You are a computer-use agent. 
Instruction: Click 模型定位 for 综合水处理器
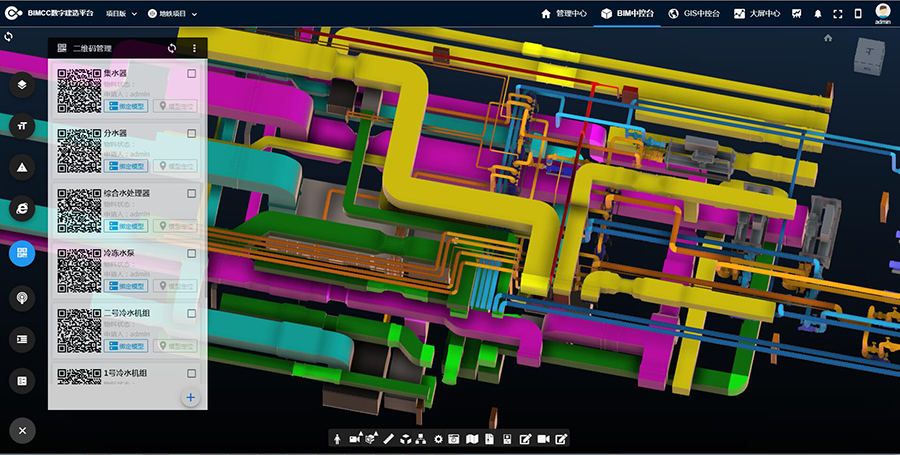click(x=175, y=226)
